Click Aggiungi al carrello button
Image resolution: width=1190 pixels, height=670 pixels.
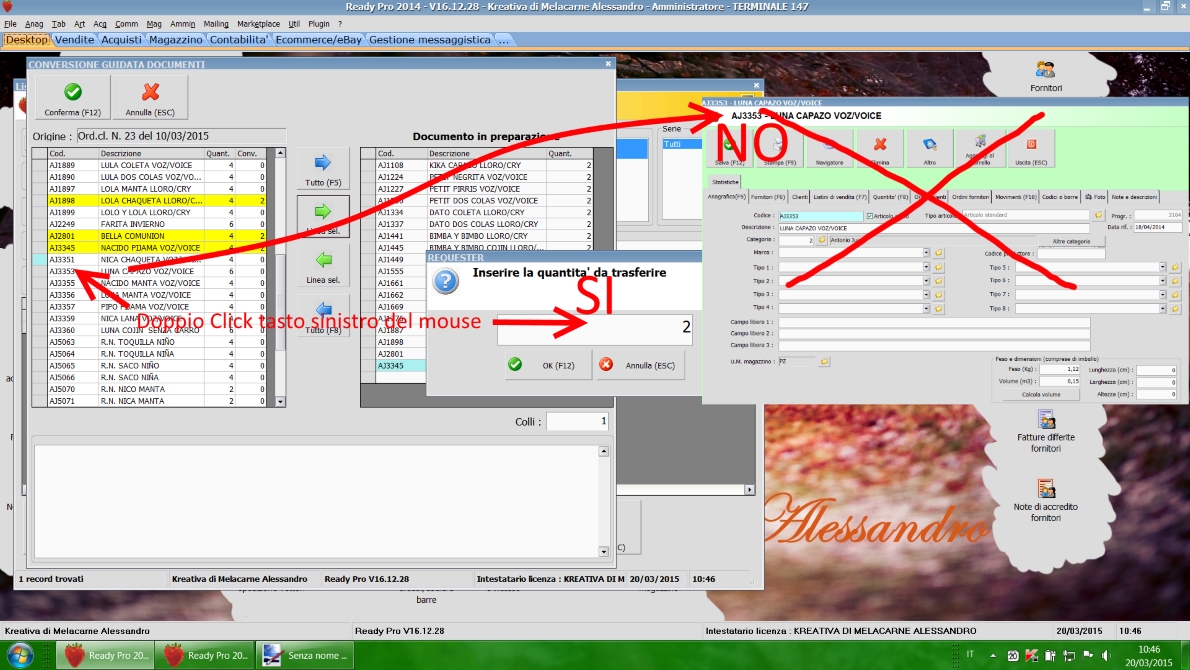coord(981,149)
